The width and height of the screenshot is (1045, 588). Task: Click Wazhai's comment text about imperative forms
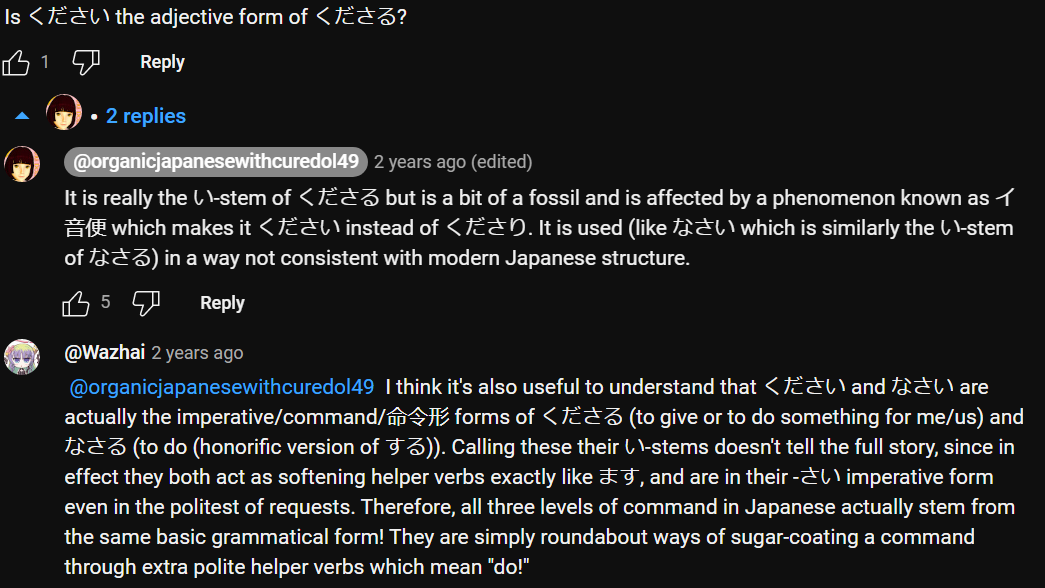click(544, 477)
